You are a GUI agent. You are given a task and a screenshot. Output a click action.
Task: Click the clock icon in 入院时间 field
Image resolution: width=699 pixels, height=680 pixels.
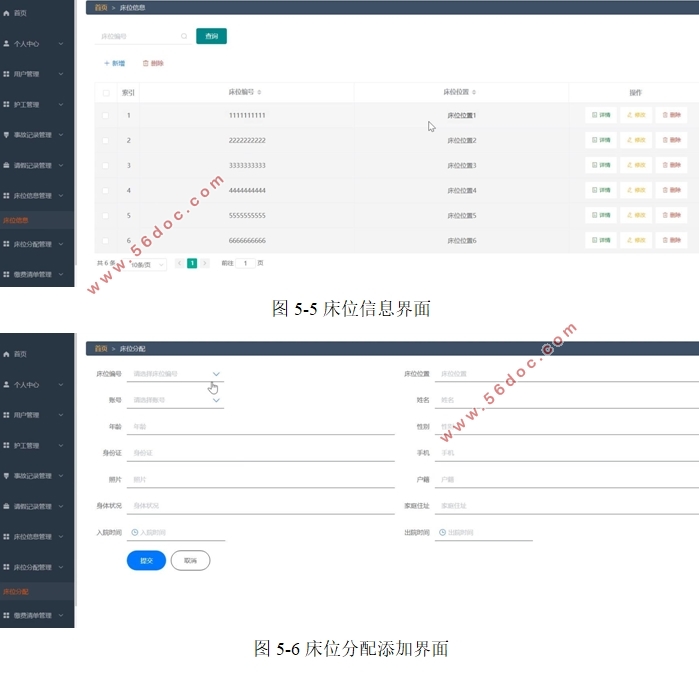[x=135, y=532]
